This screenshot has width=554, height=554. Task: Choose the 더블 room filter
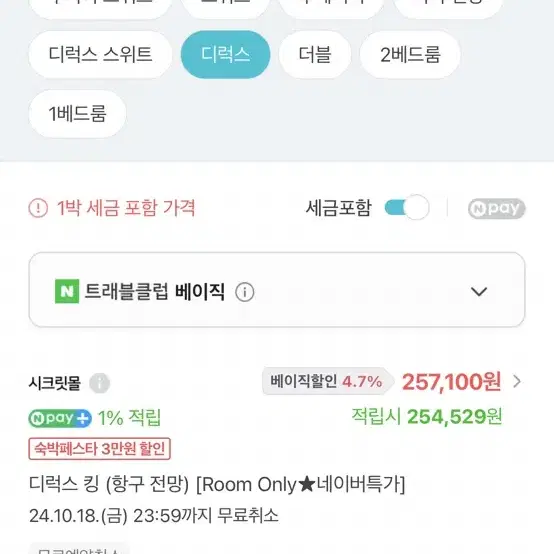tap(315, 54)
